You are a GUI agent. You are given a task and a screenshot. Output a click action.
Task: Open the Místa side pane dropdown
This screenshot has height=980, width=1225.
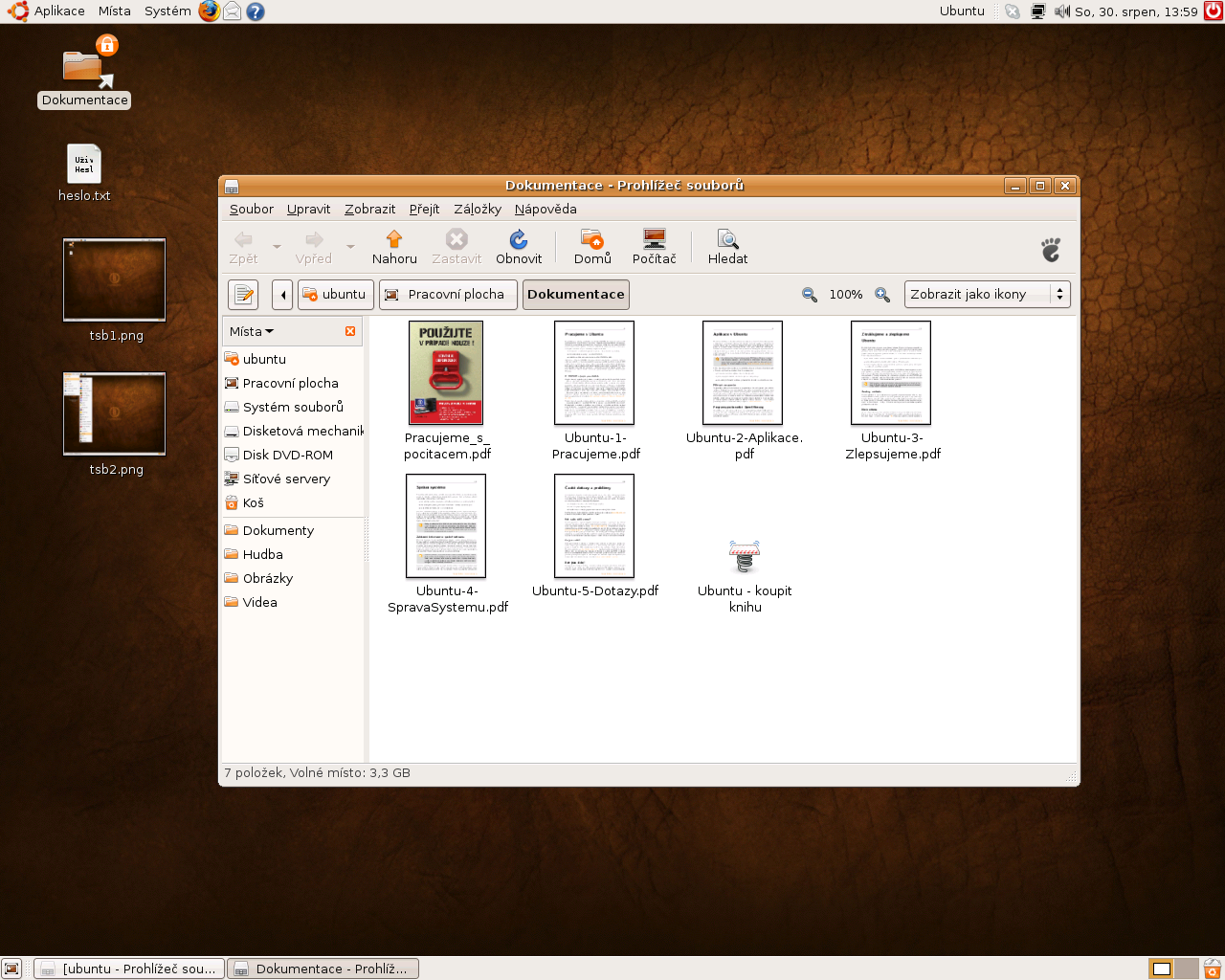pos(252,331)
